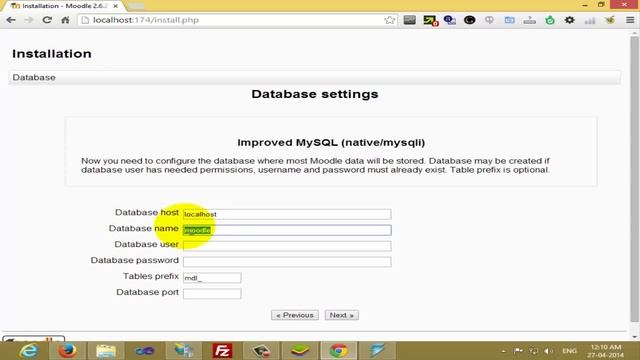640x360 pixels.
Task: Launch FileZilla from the taskbar
Action: [x=222, y=351]
